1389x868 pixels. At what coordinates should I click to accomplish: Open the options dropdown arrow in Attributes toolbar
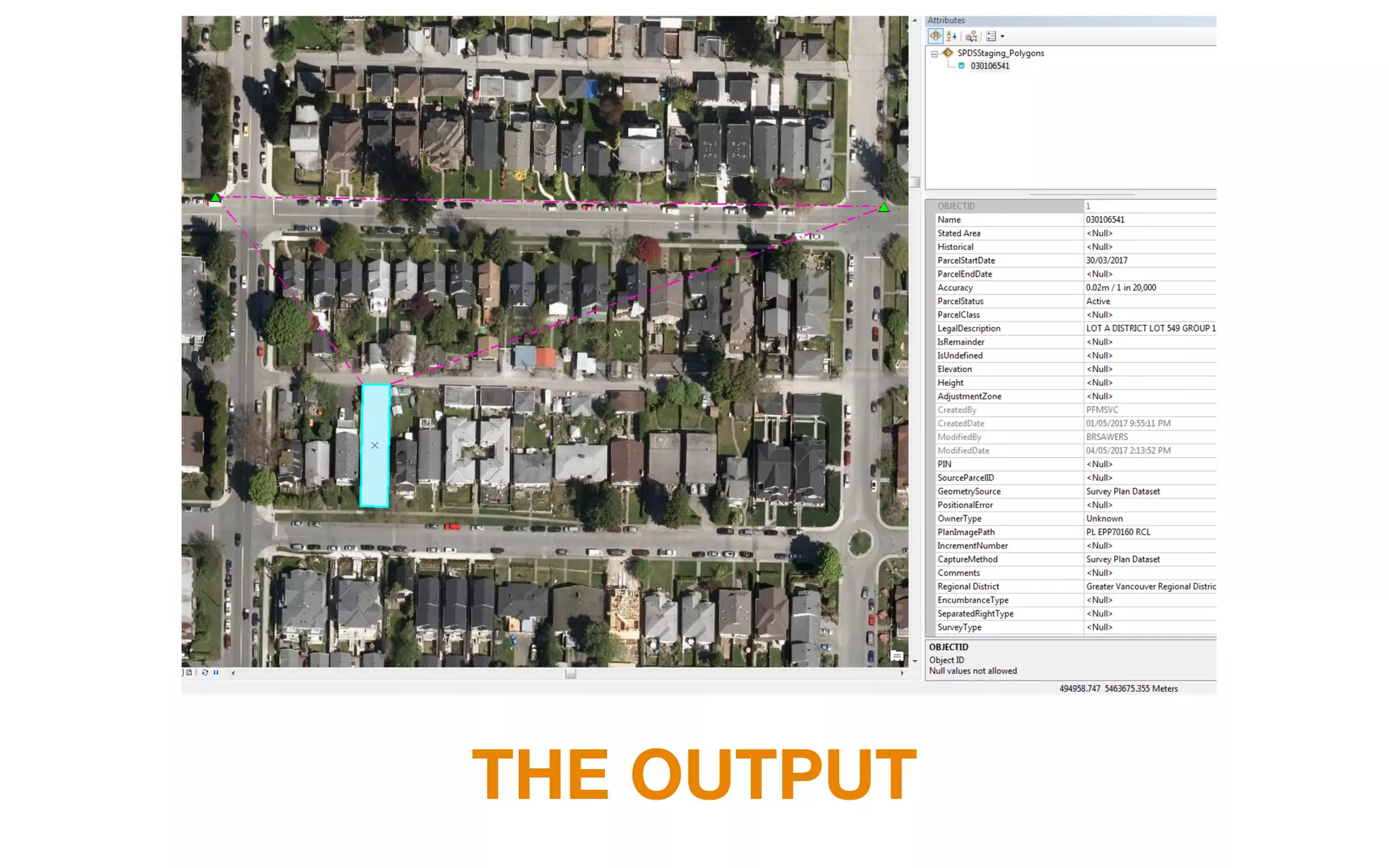(1002, 37)
